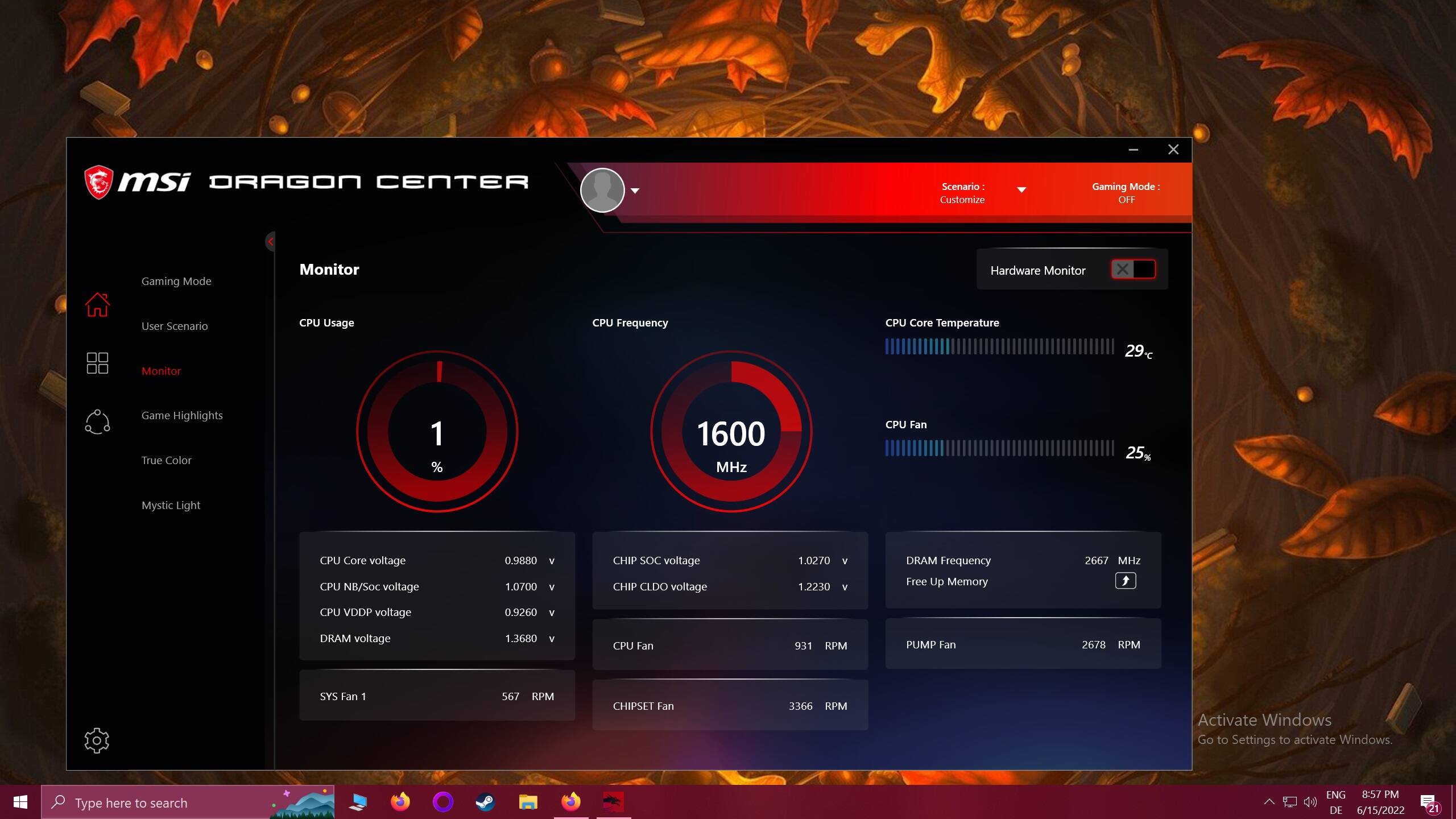Open the purple circle taskbar app
This screenshot has height=819, width=1456.
(442, 802)
